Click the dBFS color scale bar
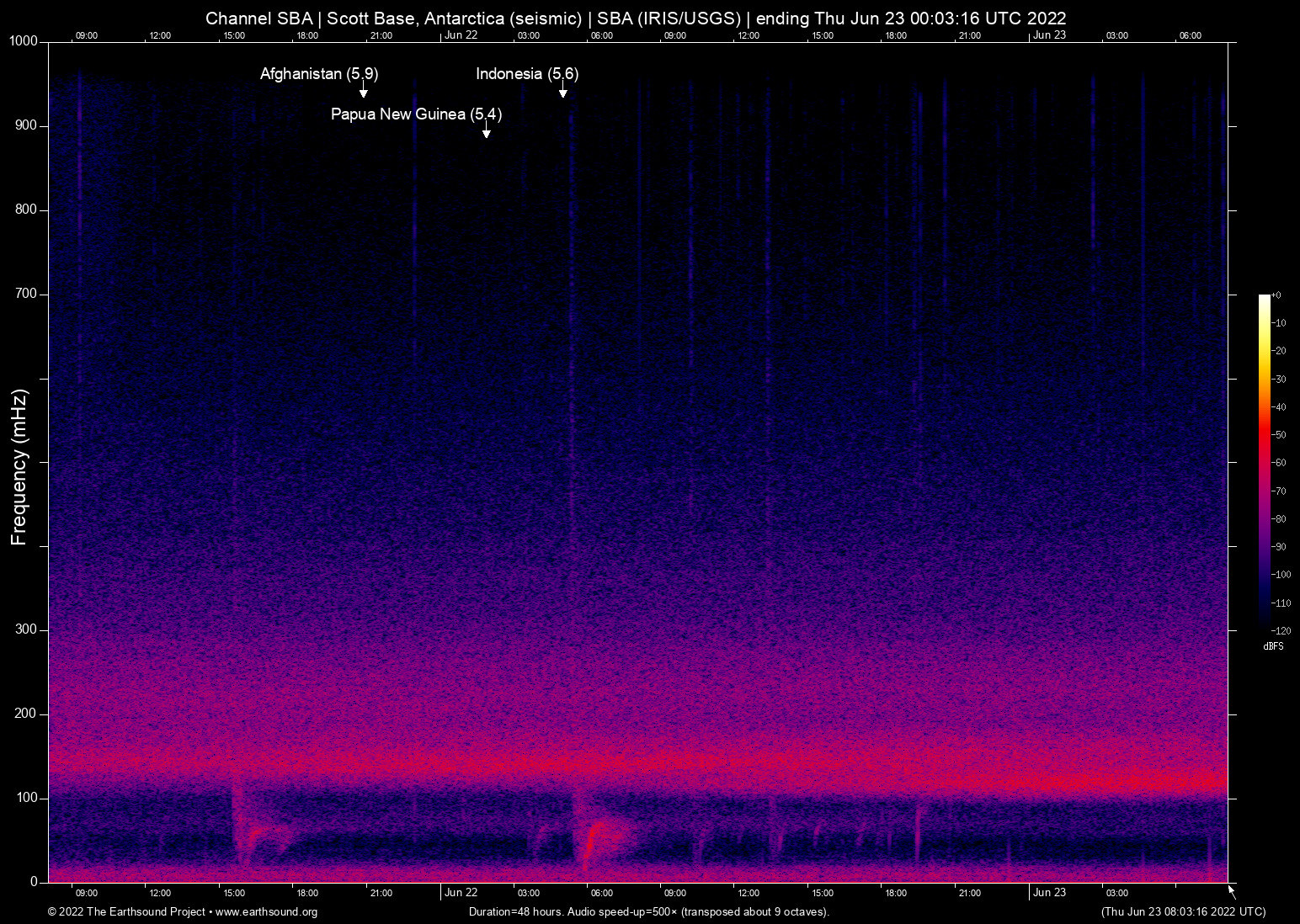 coord(1264,461)
